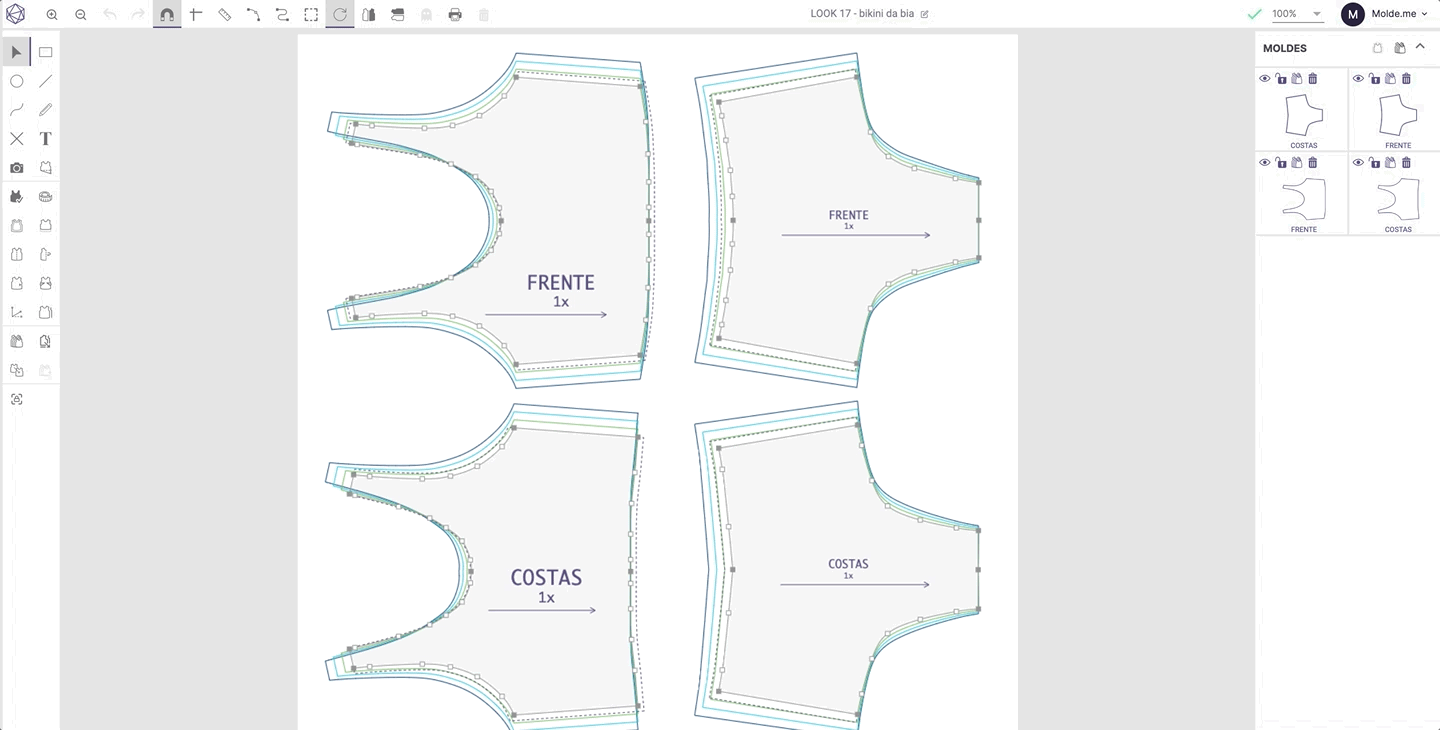Click the printer icon

click(455, 15)
